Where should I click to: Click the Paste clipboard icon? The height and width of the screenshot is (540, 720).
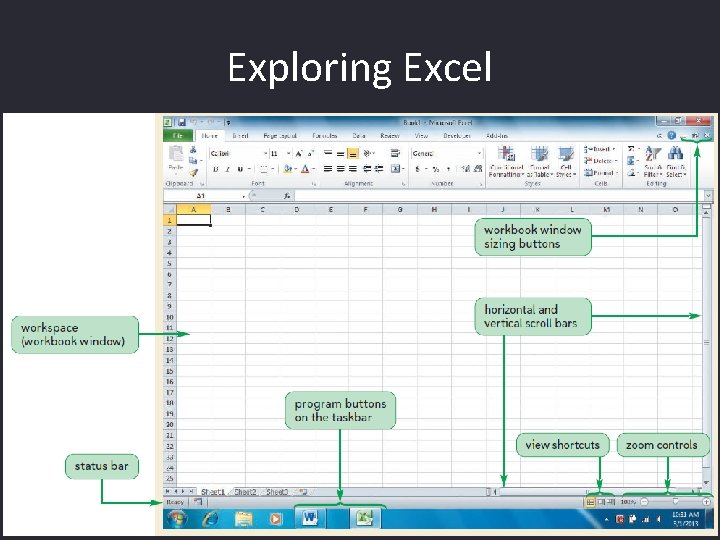(176, 153)
